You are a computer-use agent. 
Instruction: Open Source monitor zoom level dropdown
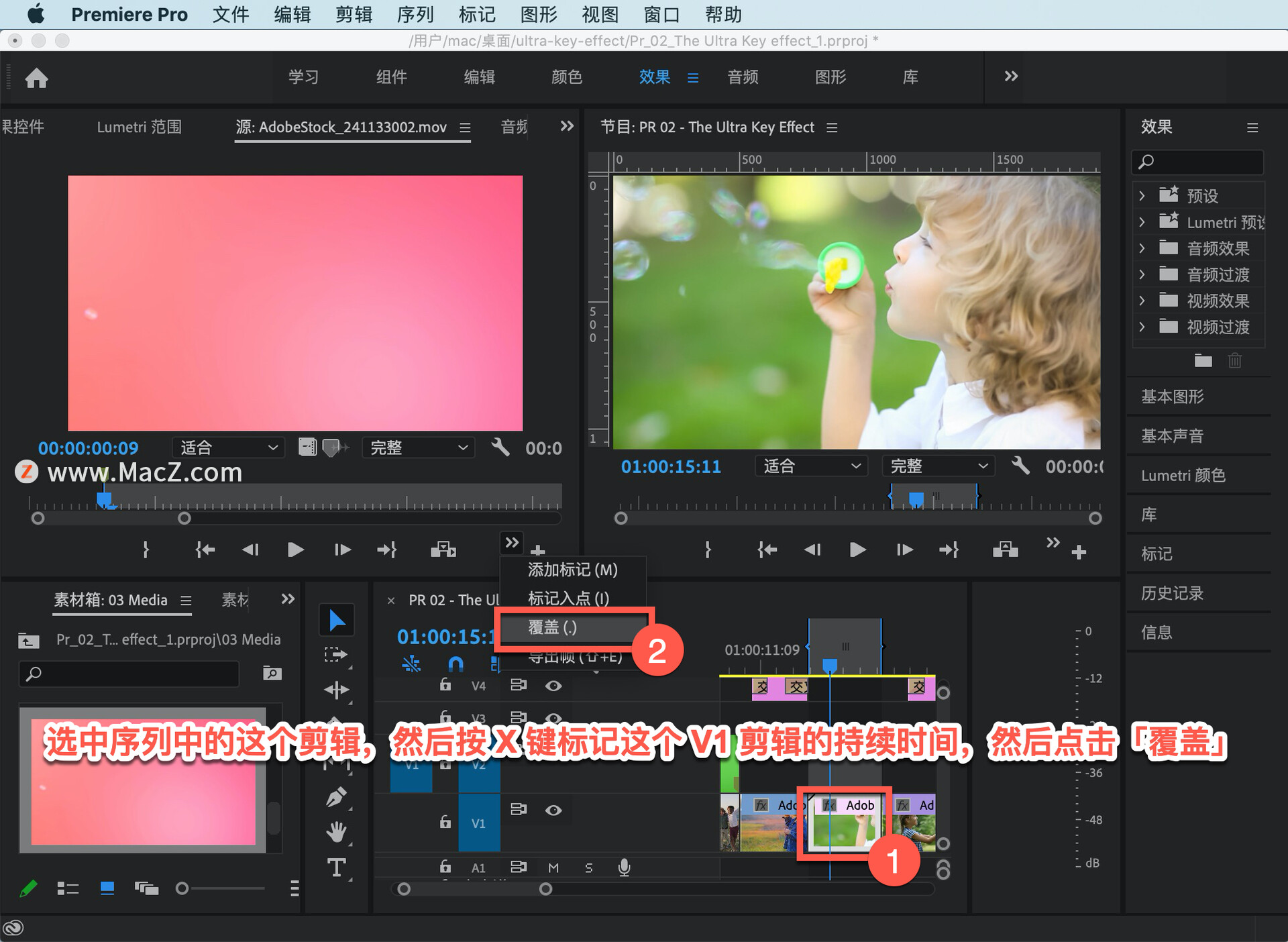[x=228, y=448]
